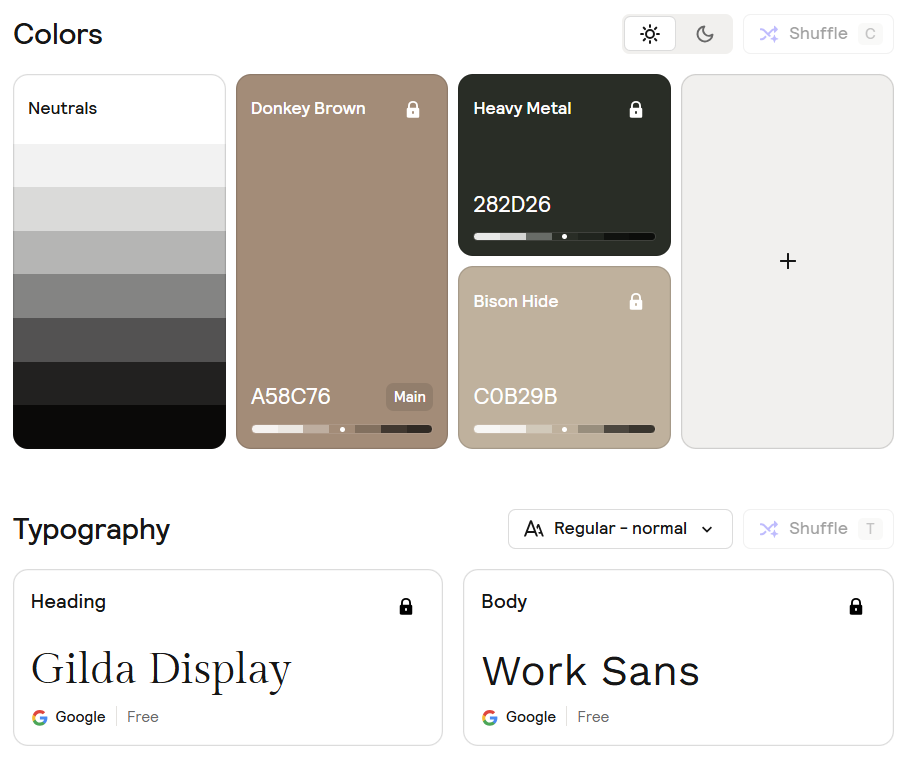Click the Main badge on Donkey Brown
The height and width of the screenshot is (765, 912).
pos(409,397)
